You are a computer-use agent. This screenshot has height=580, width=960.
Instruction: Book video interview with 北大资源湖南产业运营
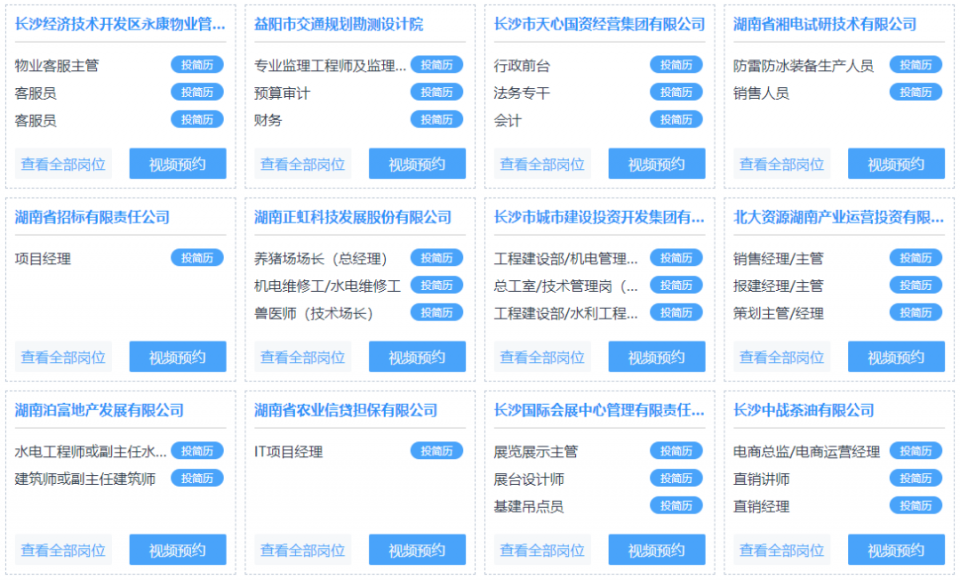pos(896,356)
